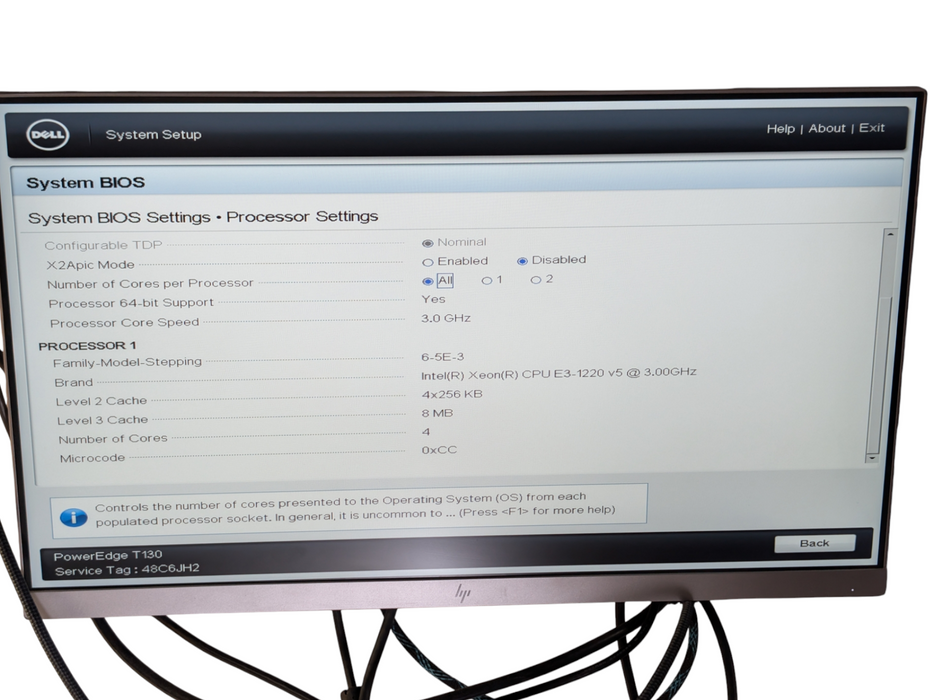Click the Brand label
Viewport: 930px width, 700px height.
click(x=74, y=383)
